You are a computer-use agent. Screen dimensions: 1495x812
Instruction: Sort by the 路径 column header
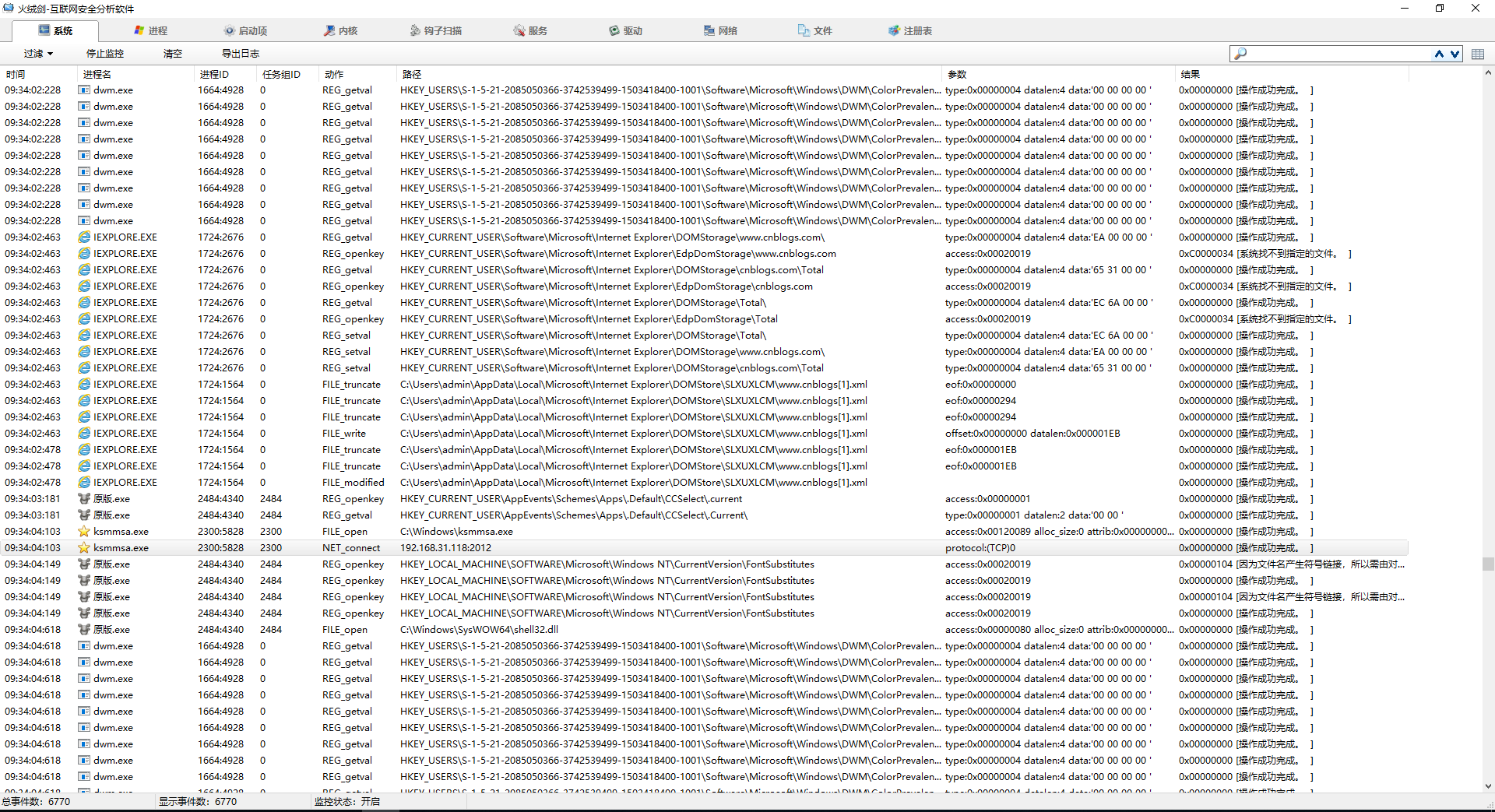tap(670, 74)
